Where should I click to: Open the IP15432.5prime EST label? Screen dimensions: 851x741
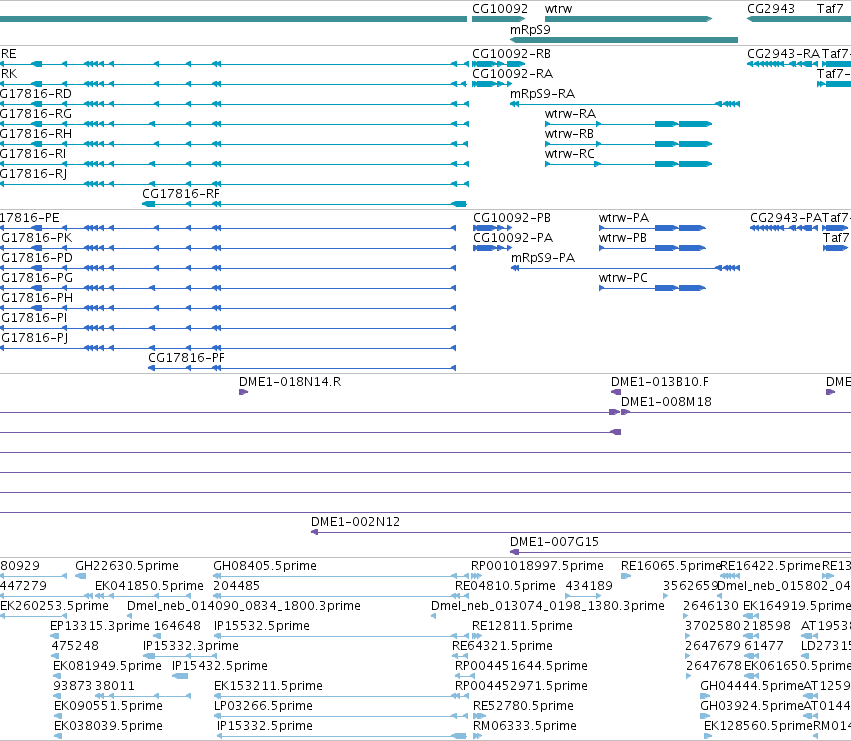tap(220, 666)
